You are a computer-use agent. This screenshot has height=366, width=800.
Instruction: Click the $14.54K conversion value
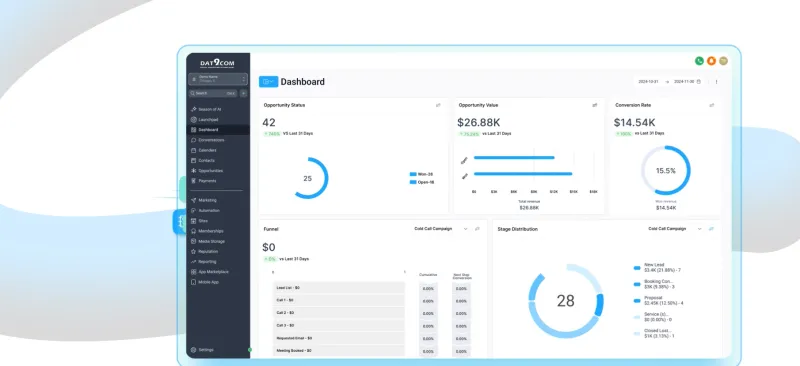[634, 123]
